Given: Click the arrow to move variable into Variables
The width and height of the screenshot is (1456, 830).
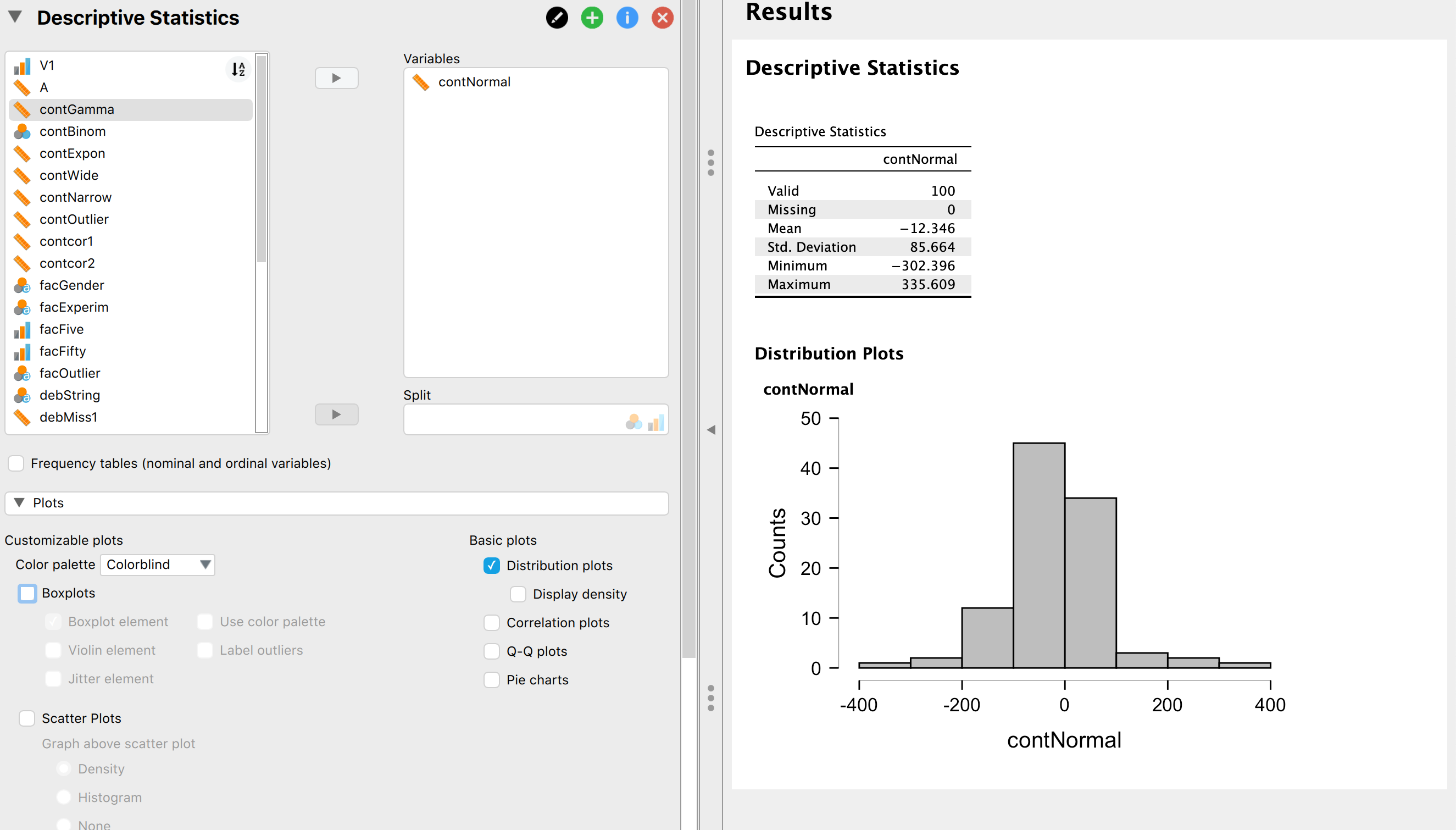Looking at the screenshot, I should point(336,78).
